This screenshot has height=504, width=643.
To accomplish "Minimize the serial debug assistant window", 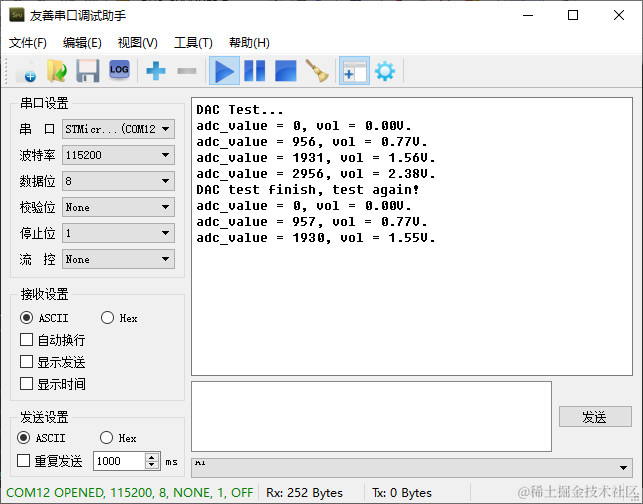I will (x=528, y=15).
